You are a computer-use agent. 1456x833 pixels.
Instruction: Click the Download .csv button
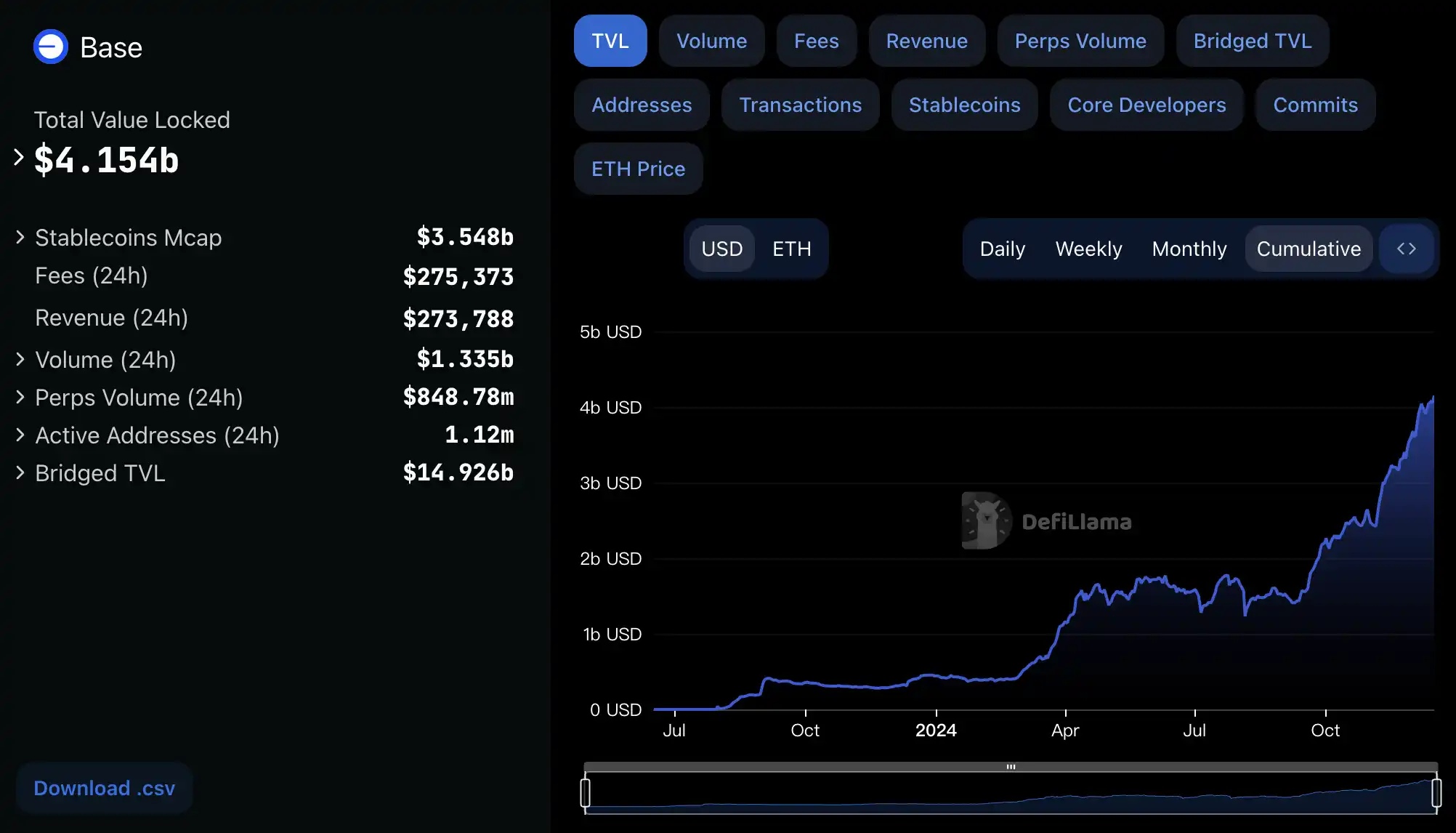point(105,788)
